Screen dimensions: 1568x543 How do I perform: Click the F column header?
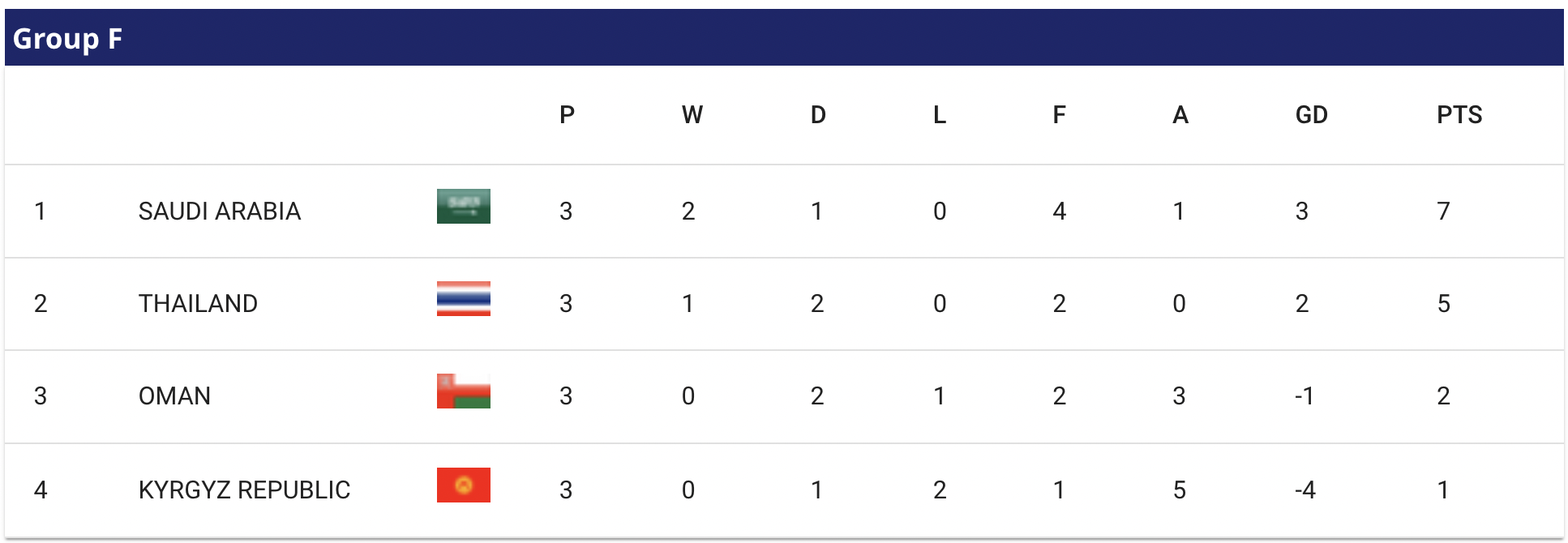click(x=1059, y=115)
